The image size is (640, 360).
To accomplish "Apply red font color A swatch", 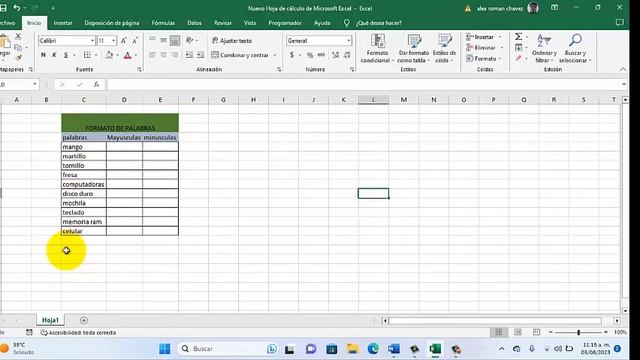I will pos(127,55).
